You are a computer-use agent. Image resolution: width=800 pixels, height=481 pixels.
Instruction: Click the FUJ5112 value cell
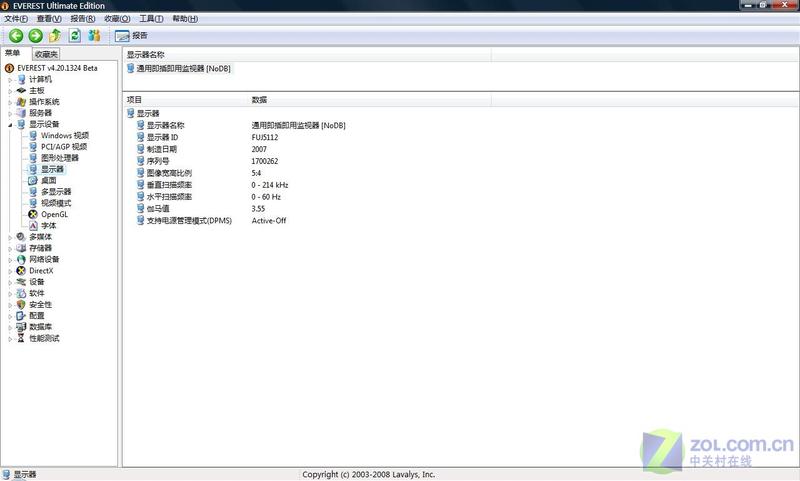pos(265,137)
